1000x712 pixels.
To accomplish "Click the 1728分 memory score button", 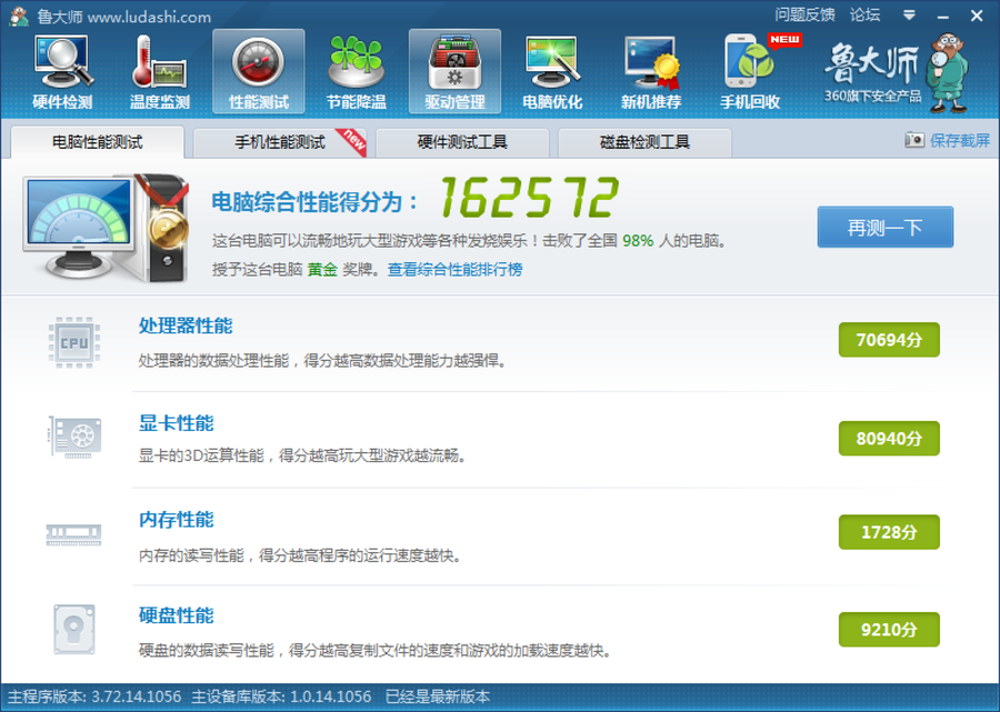I will point(889,532).
